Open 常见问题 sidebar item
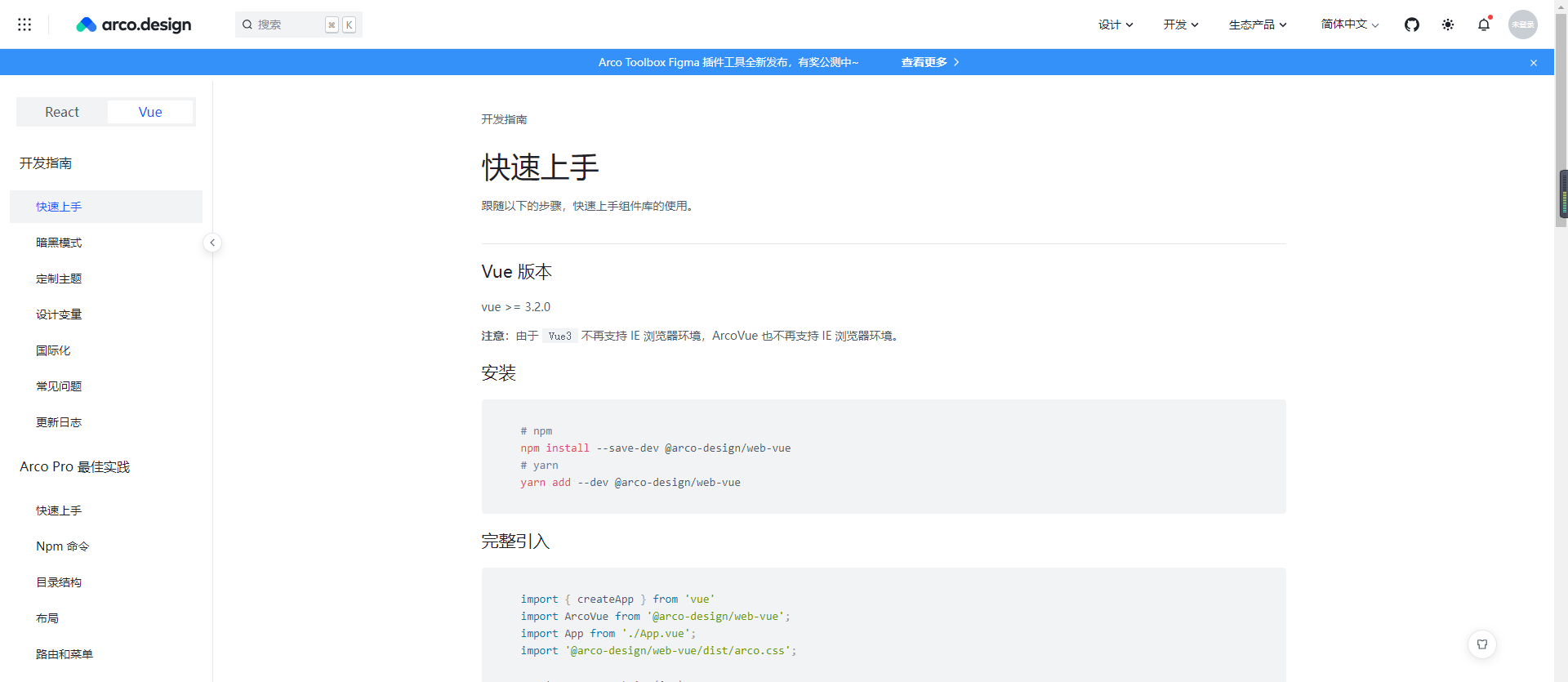The height and width of the screenshot is (682, 1568). [x=106, y=386]
